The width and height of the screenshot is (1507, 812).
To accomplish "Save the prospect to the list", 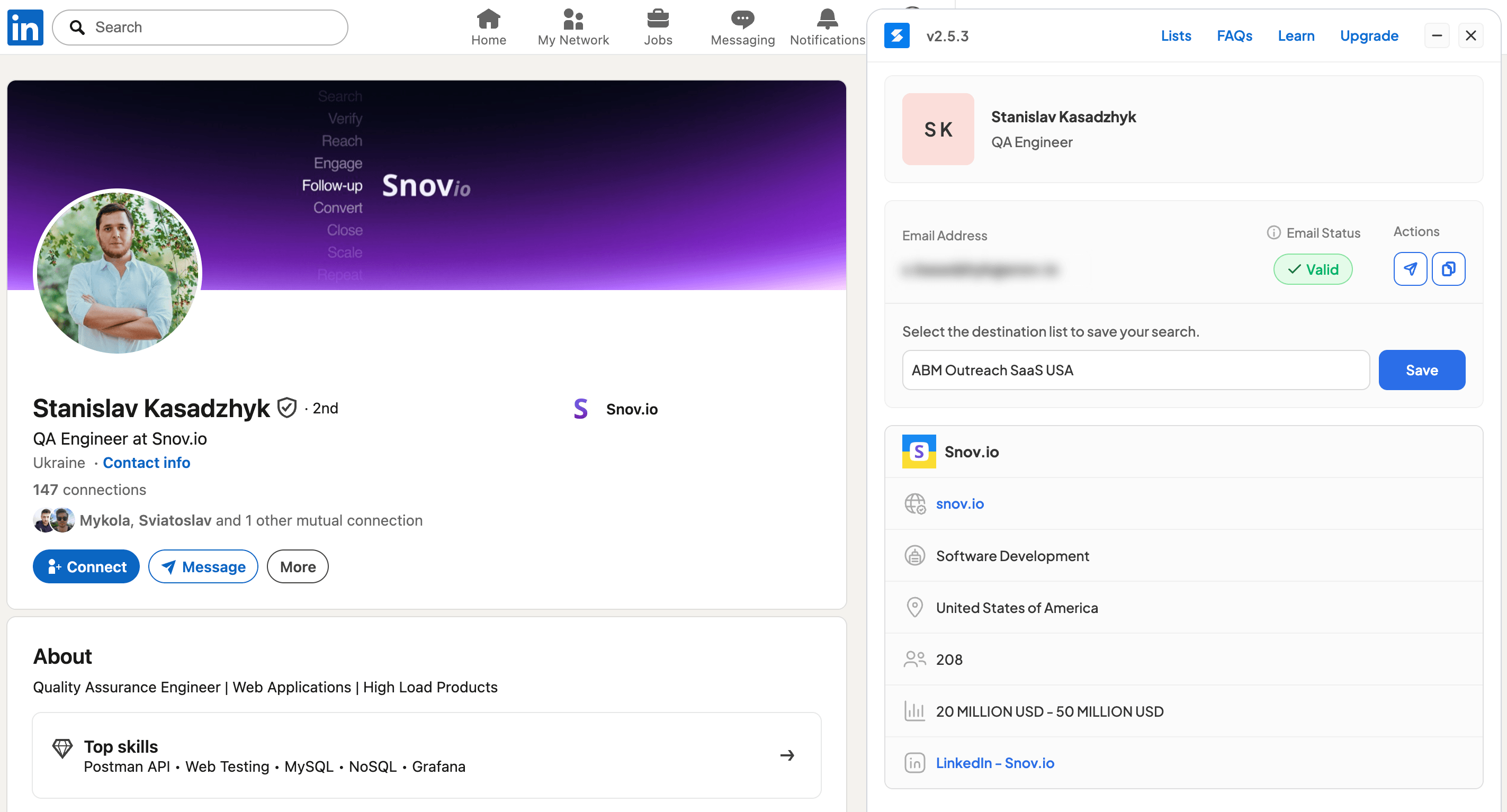I will tap(1422, 369).
